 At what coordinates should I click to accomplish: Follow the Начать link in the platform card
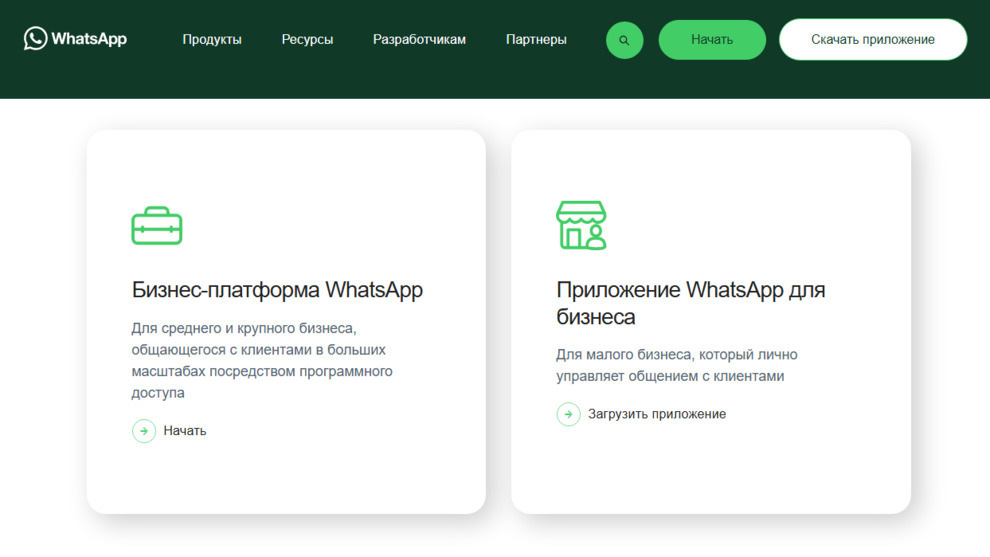point(185,431)
